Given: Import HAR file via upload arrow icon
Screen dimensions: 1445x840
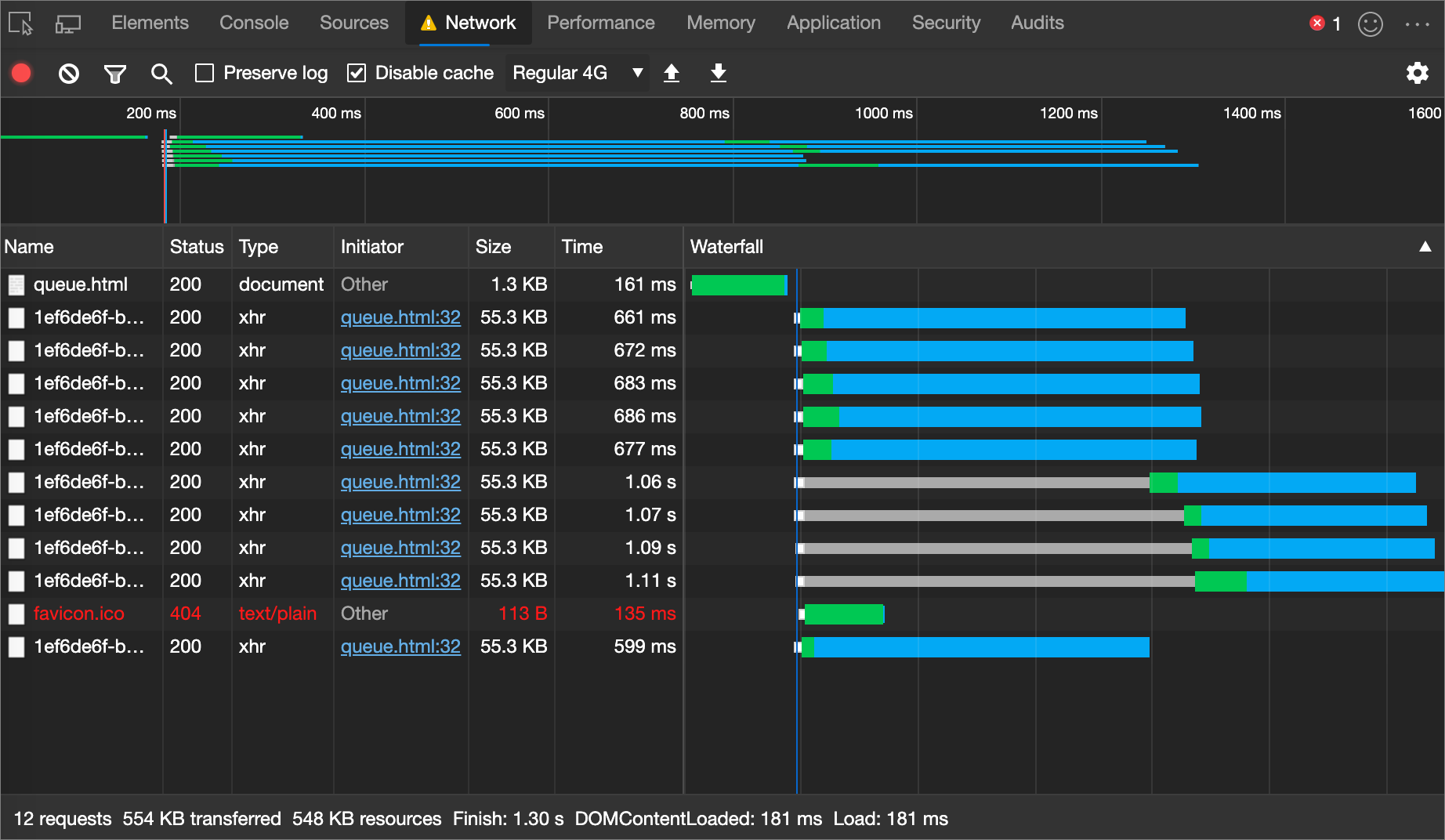Looking at the screenshot, I should 672,73.
